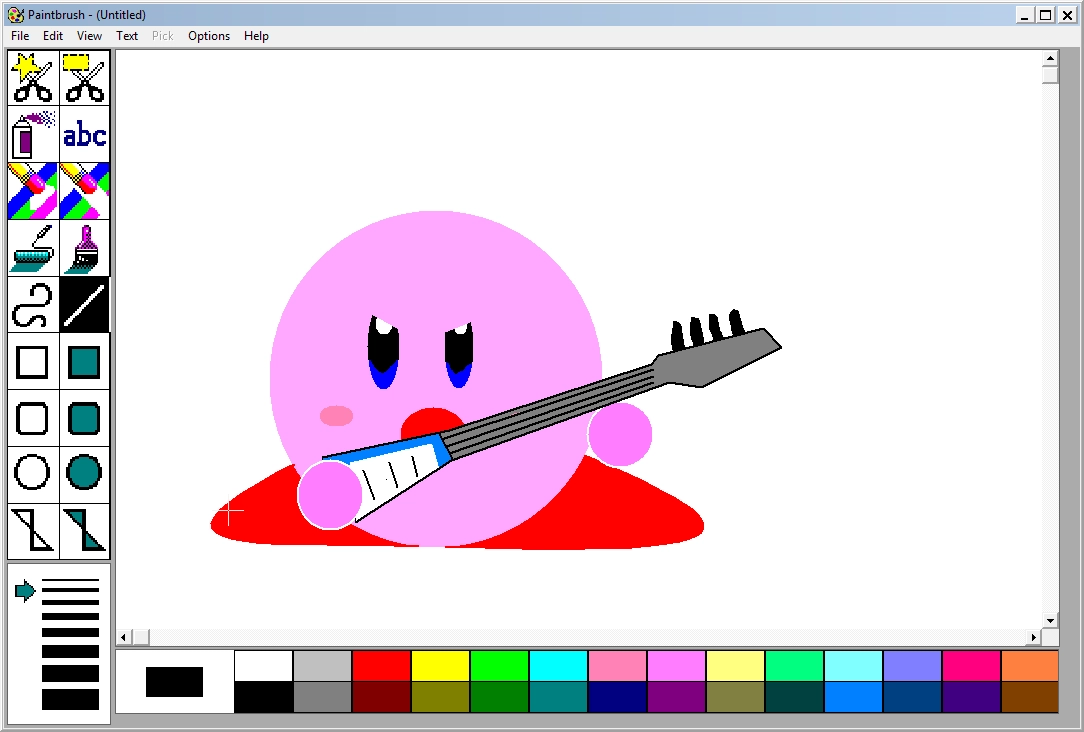Select the brown swatch
This screenshot has width=1084, height=732.
pyautogui.click(x=1030, y=697)
